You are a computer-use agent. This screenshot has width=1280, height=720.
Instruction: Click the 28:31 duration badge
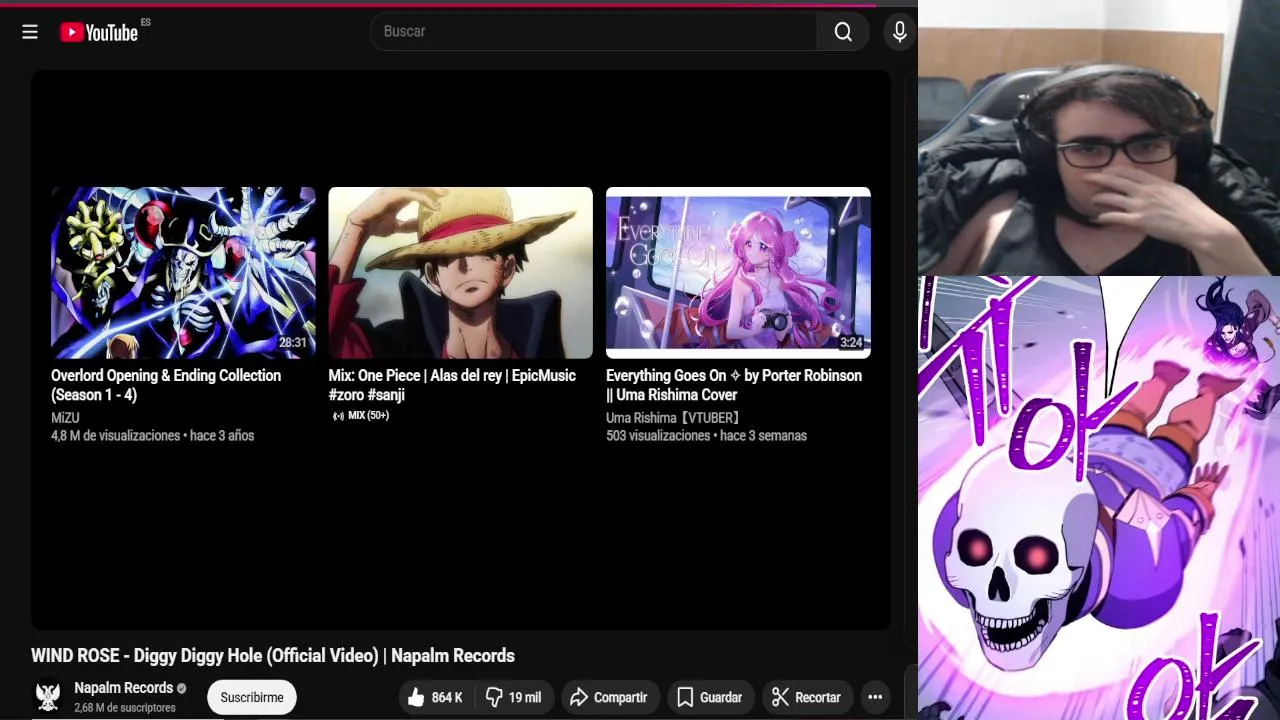click(293, 343)
